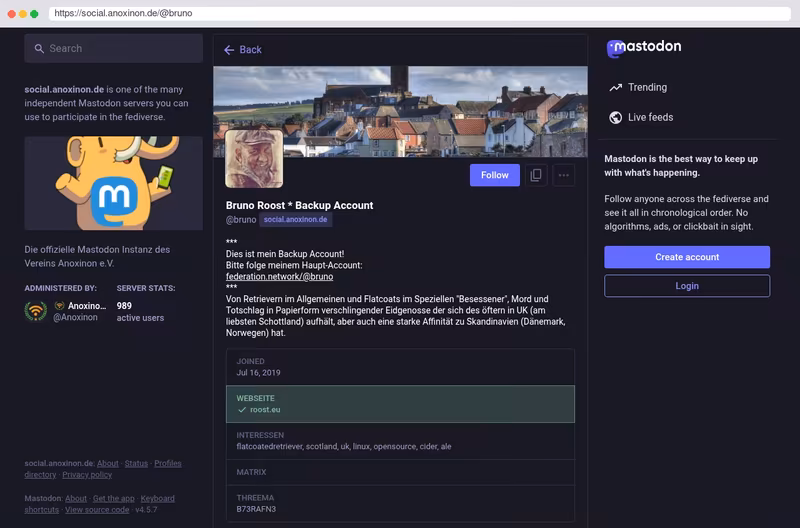Open Keyboard shortcuts link

pyautogui.click(x=158, y=498)
